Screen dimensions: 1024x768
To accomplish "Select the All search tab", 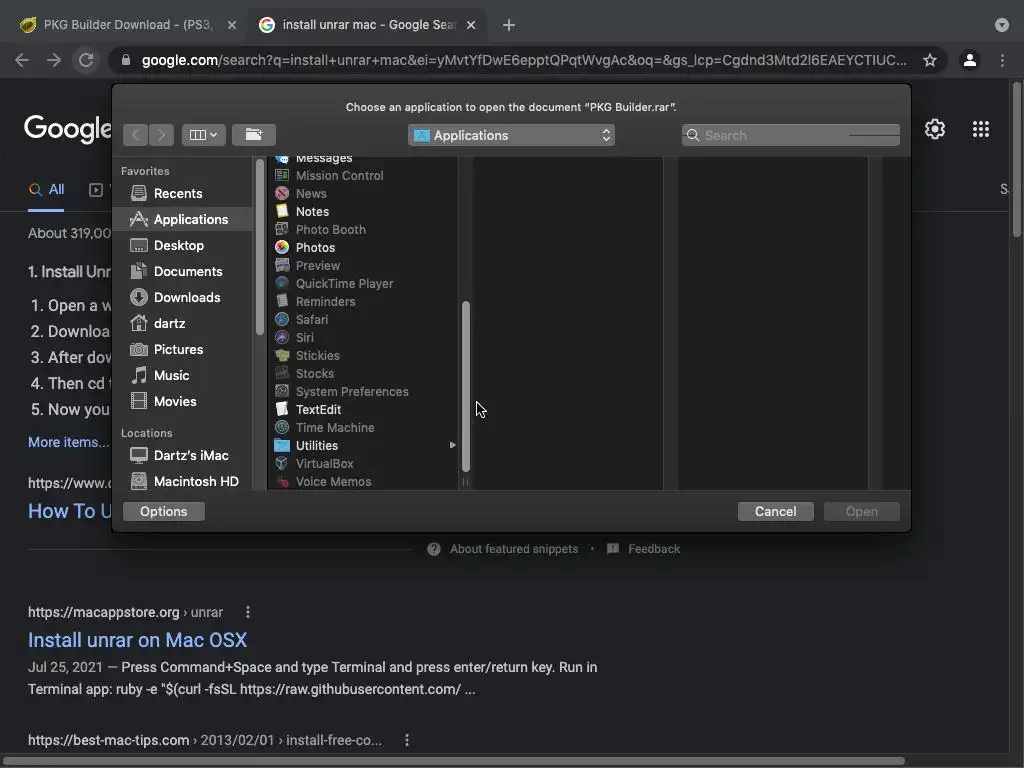I will pyautogui.click(x=46, y=189).
